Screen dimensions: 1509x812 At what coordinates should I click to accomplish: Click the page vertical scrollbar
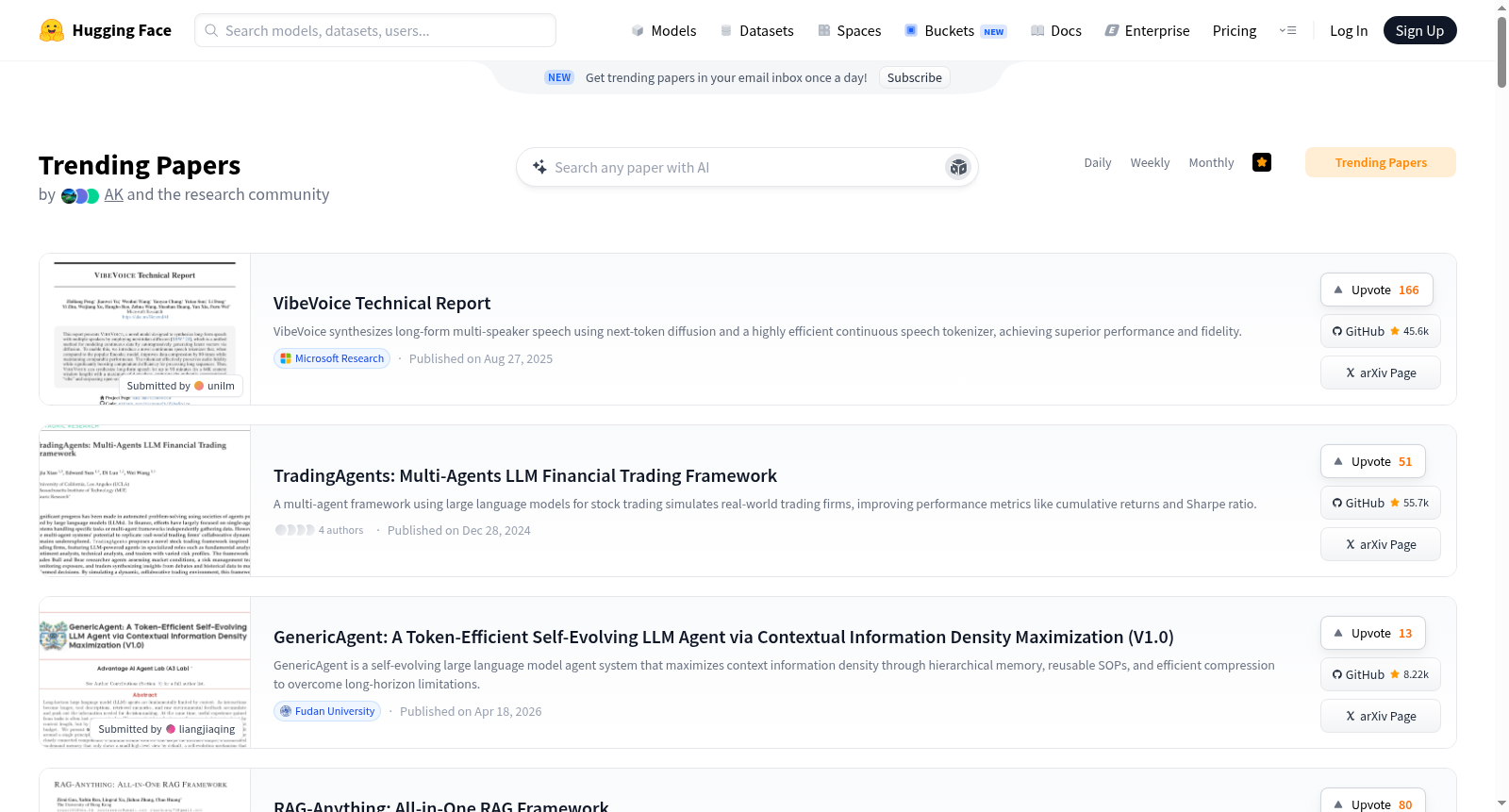[x=1501, y=52]
